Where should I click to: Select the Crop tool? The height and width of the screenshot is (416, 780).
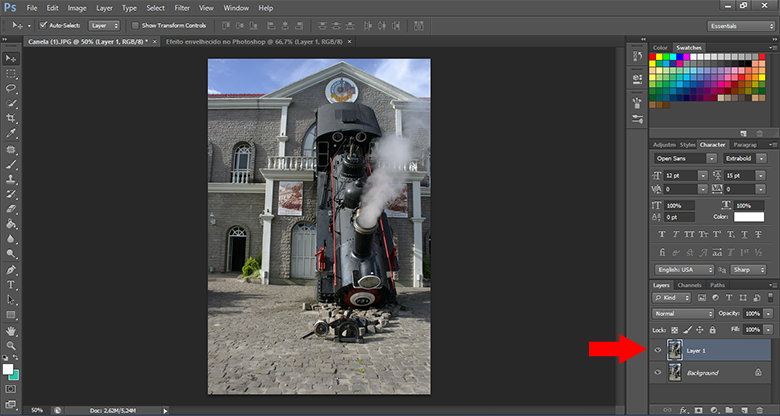(x=11, y=116)
